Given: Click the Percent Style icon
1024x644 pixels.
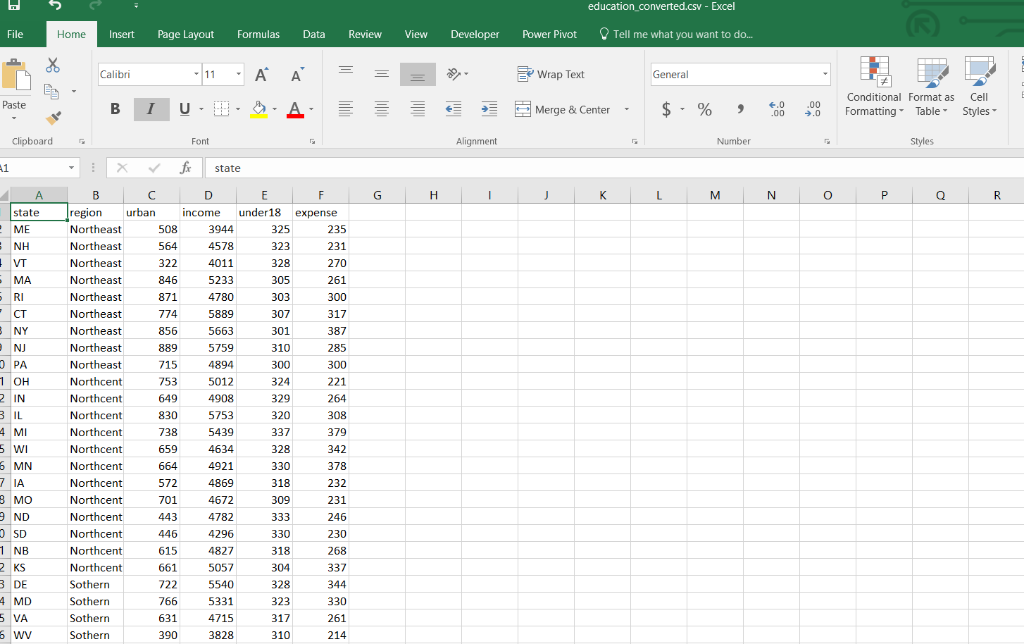Looking at the screenshot, I should [x=705, y=109].
